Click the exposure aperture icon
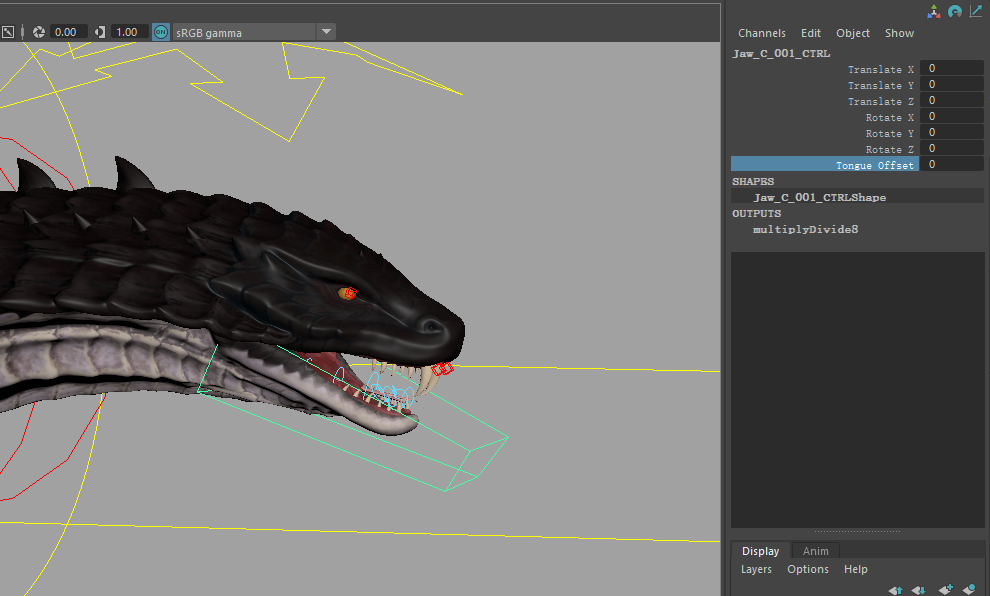Viewport: 990px width, 596px height. 39,32
